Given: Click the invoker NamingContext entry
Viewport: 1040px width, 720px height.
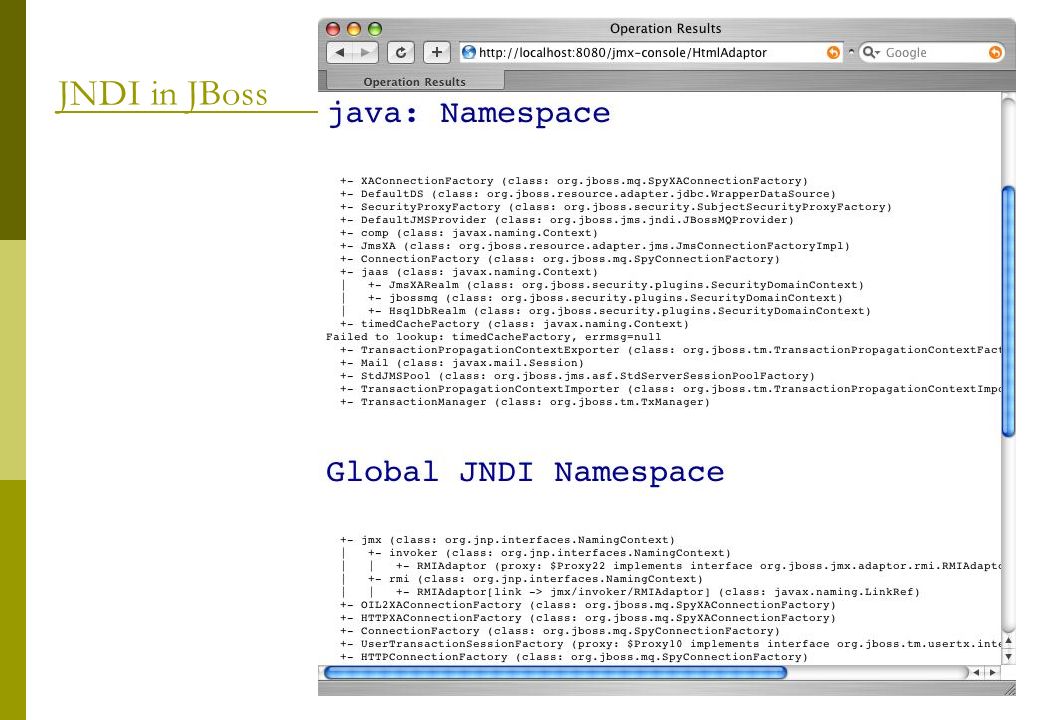Looking at the screenshot, I should click(x=549, y=553).
